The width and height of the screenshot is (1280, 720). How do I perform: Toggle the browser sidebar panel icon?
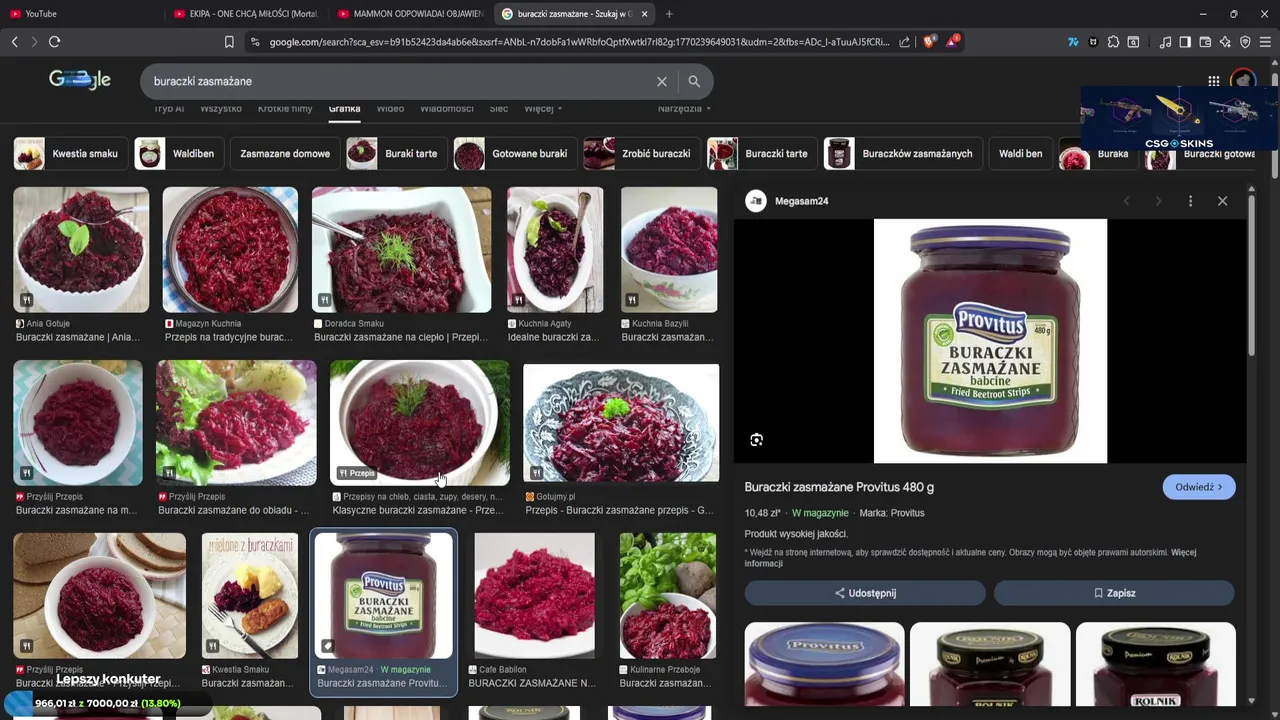point(1185,42)
